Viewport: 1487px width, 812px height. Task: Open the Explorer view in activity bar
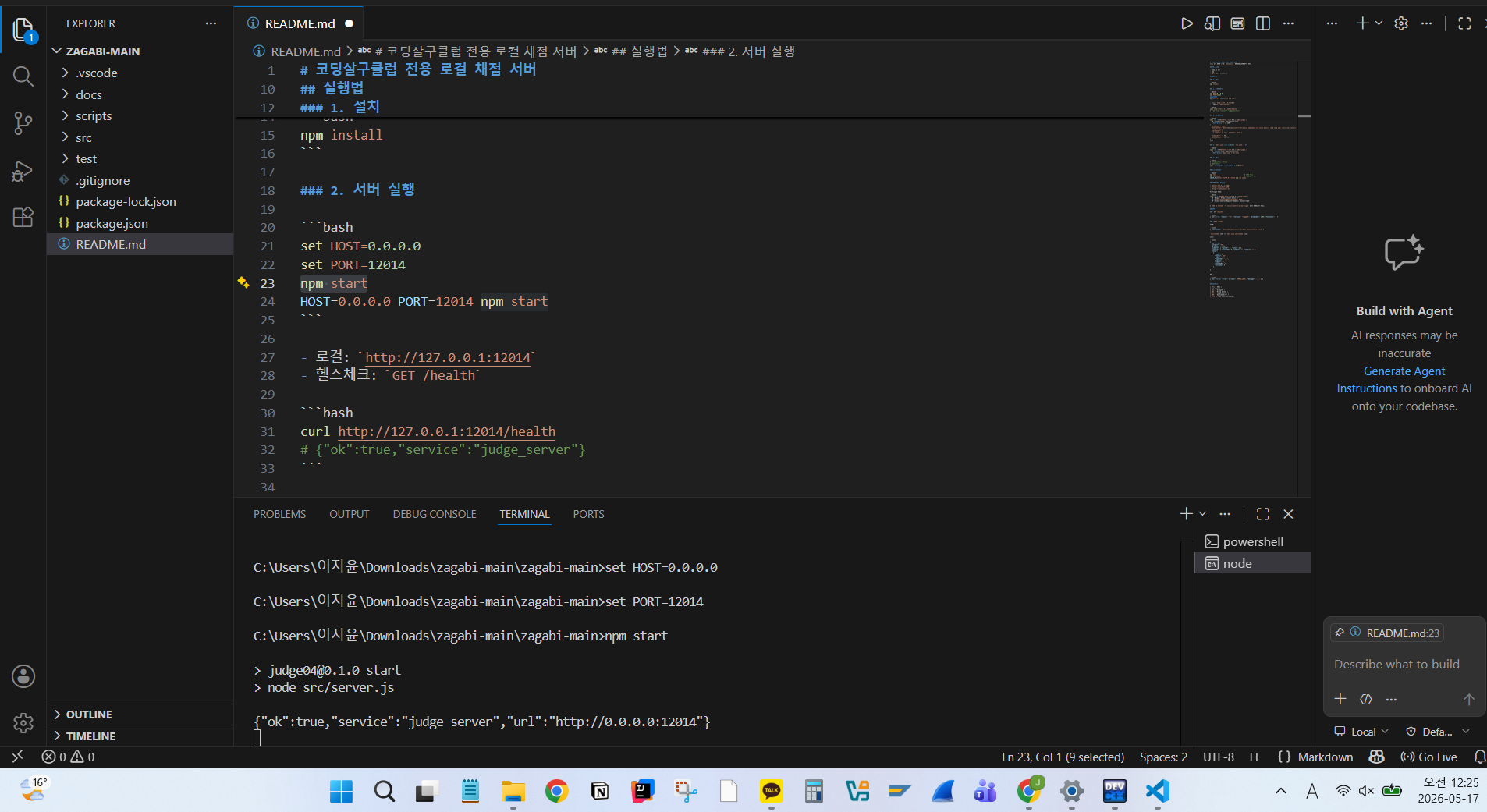click(x=23, y=31)
